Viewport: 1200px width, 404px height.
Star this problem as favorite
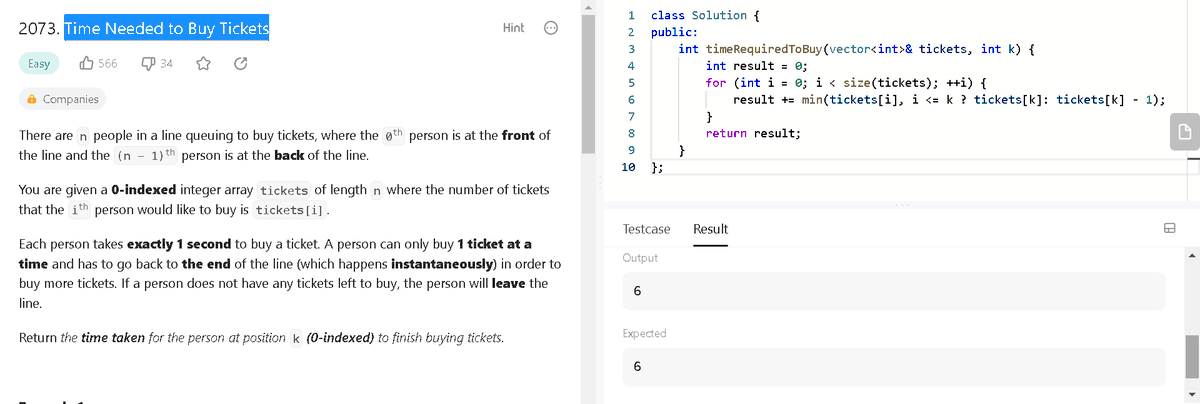[x=204, y=63]
